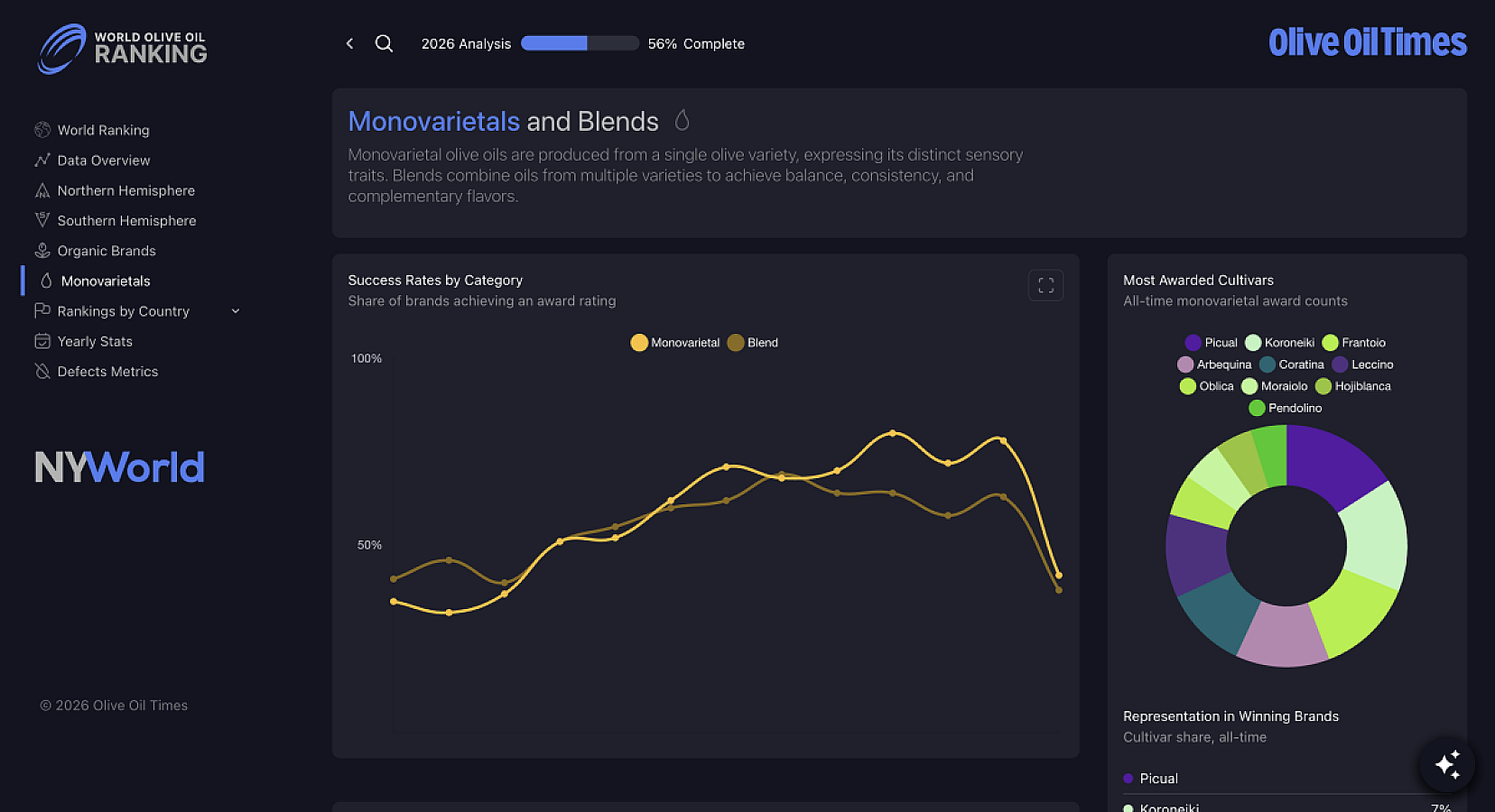Click the Defects Metrics sidebar icon
The image size is (1495, 812).
click(42, 372)
